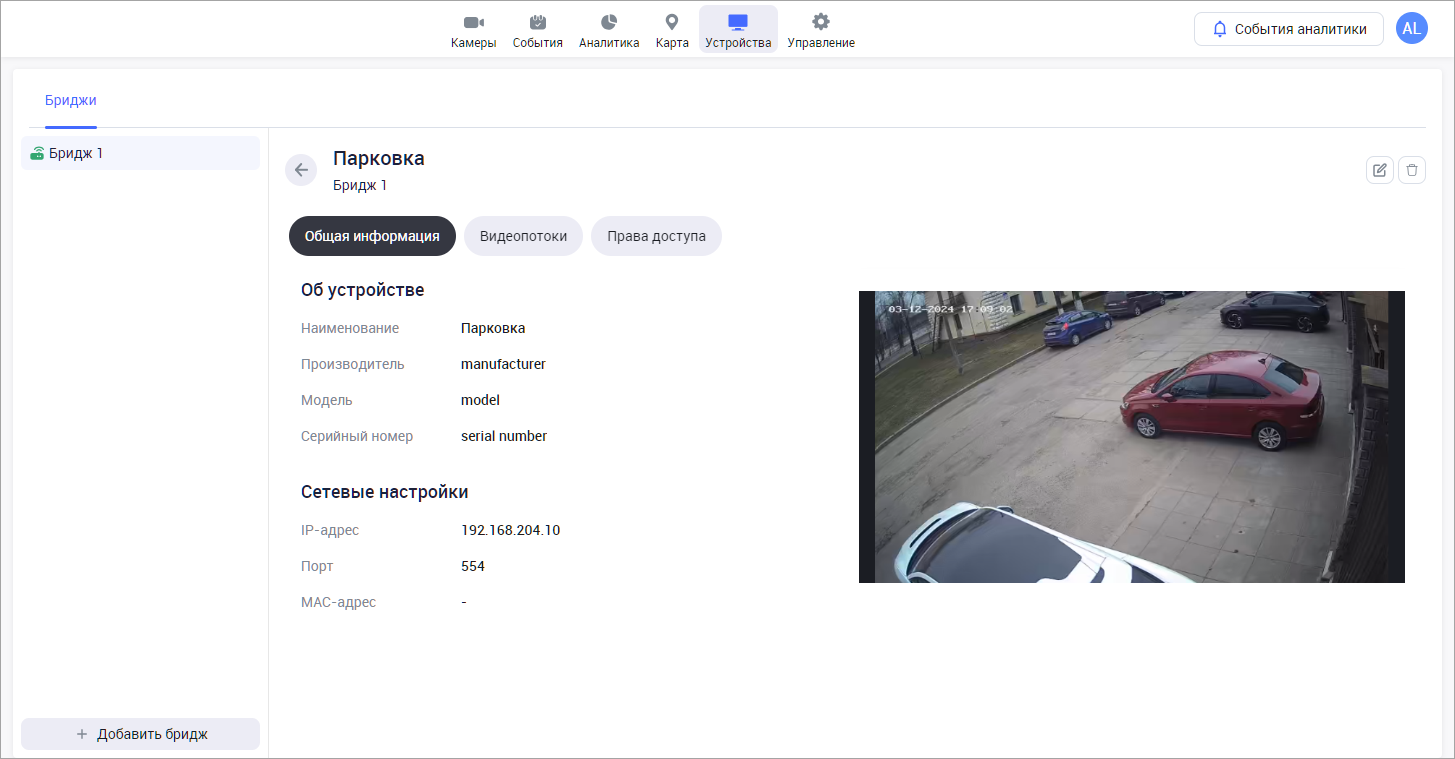Click the IP address value 192.168.204.10
Image resolution: width=1455 pixels, height=759 pixels.
point(510,530)
